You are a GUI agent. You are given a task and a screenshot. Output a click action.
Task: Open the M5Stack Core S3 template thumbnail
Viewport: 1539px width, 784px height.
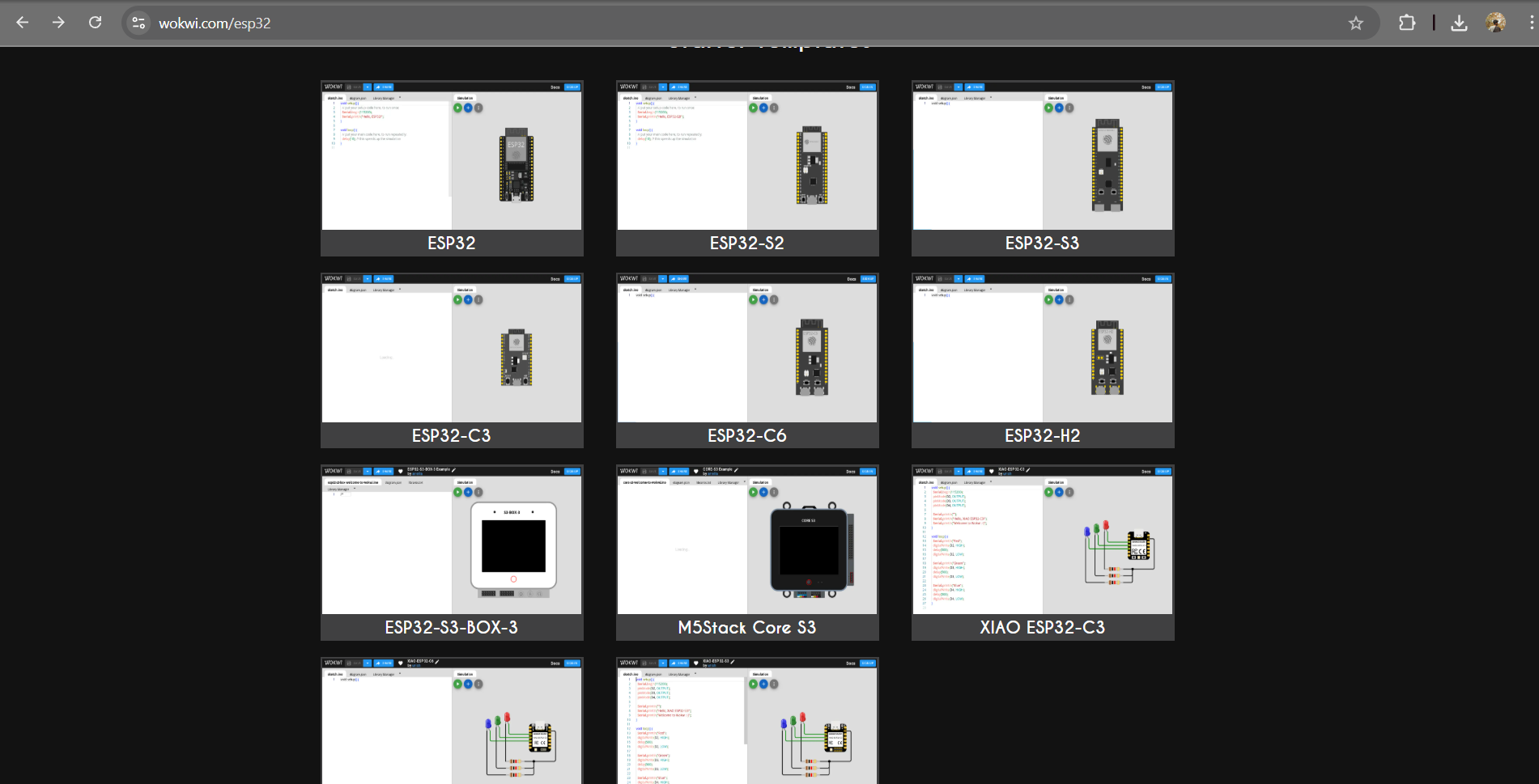pyautogui.click(x=747, y=540)
